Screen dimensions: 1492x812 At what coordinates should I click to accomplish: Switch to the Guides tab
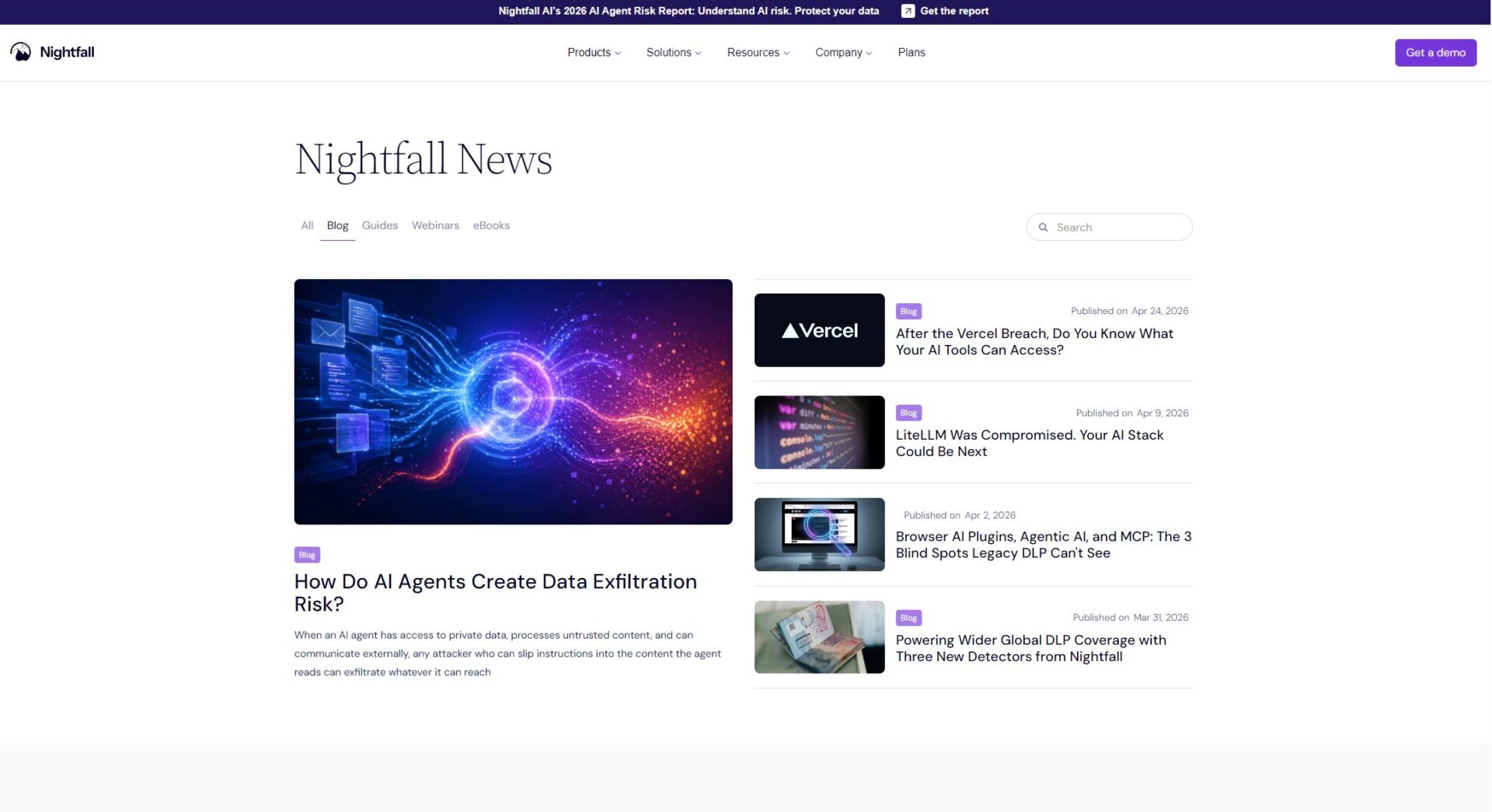click(380, 225)
